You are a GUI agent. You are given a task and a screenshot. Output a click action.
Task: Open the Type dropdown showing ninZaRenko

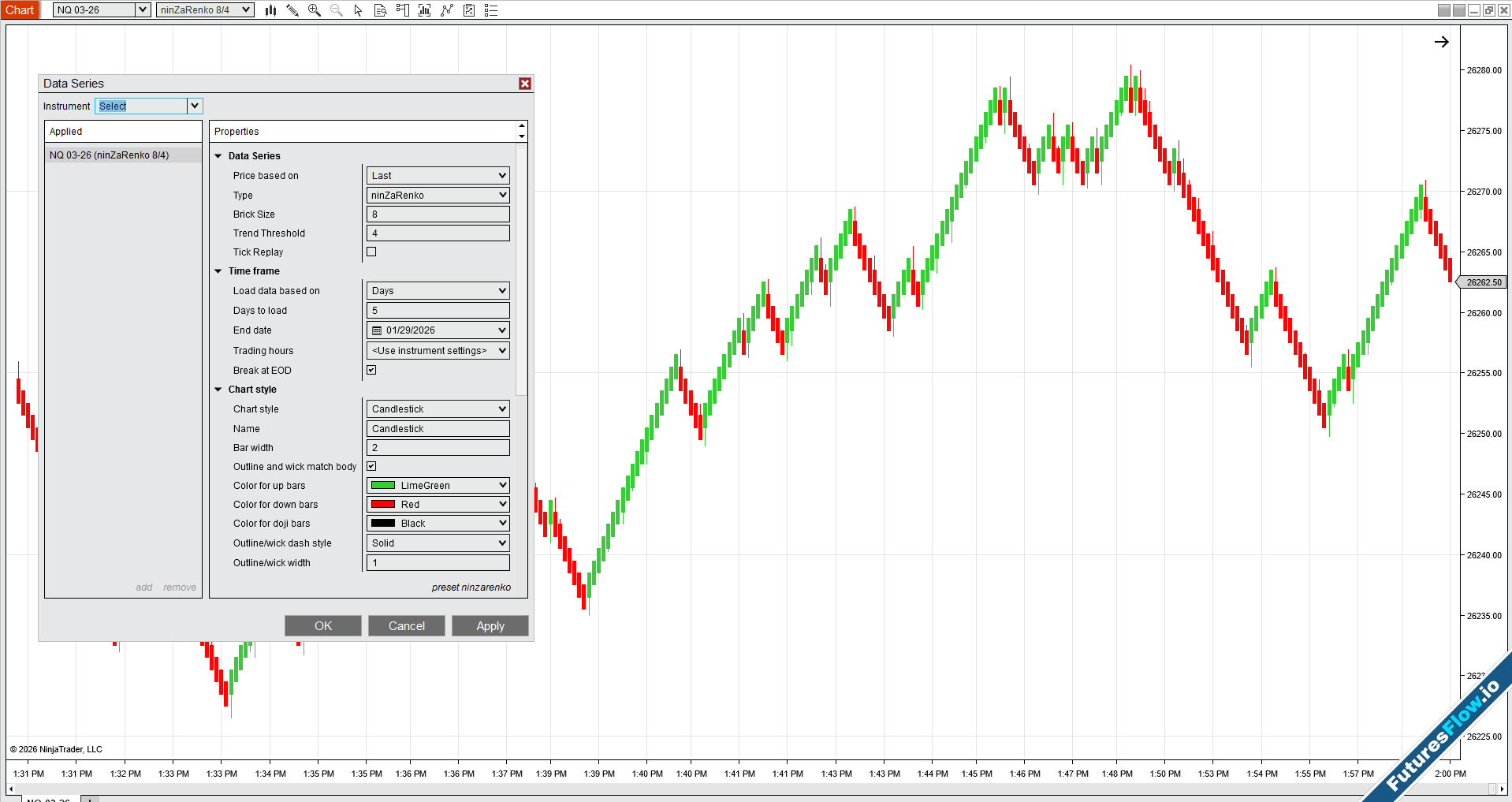438,196
